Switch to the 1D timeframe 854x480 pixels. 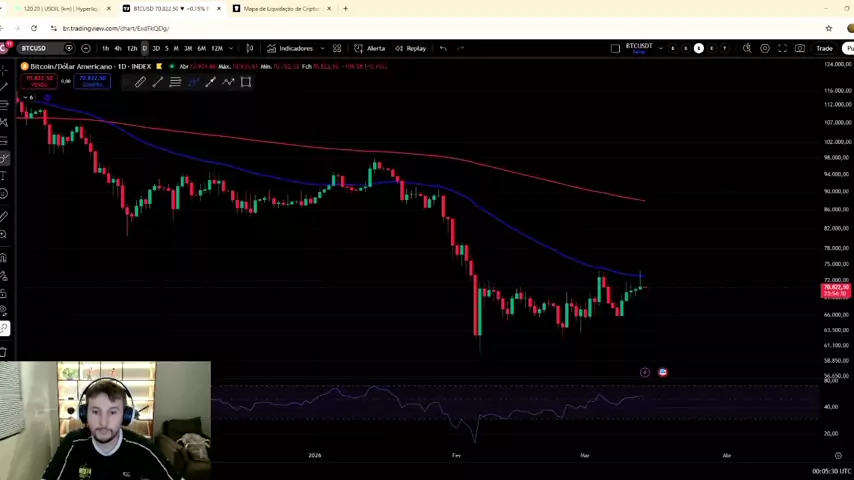click(144, 48)
